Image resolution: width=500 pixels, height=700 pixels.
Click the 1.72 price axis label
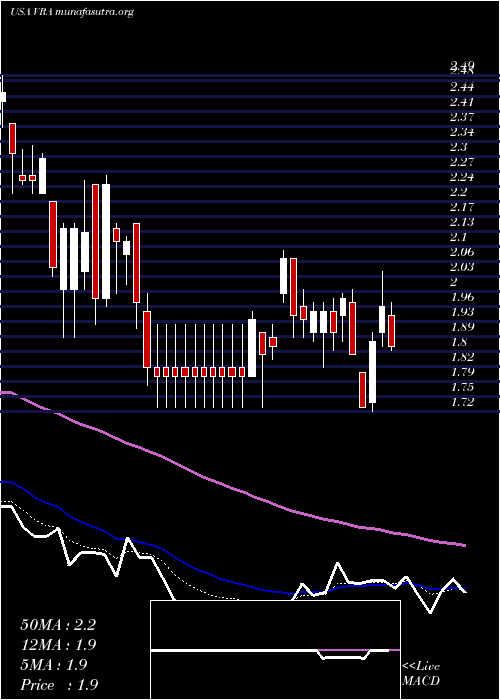tap(462, 402)
